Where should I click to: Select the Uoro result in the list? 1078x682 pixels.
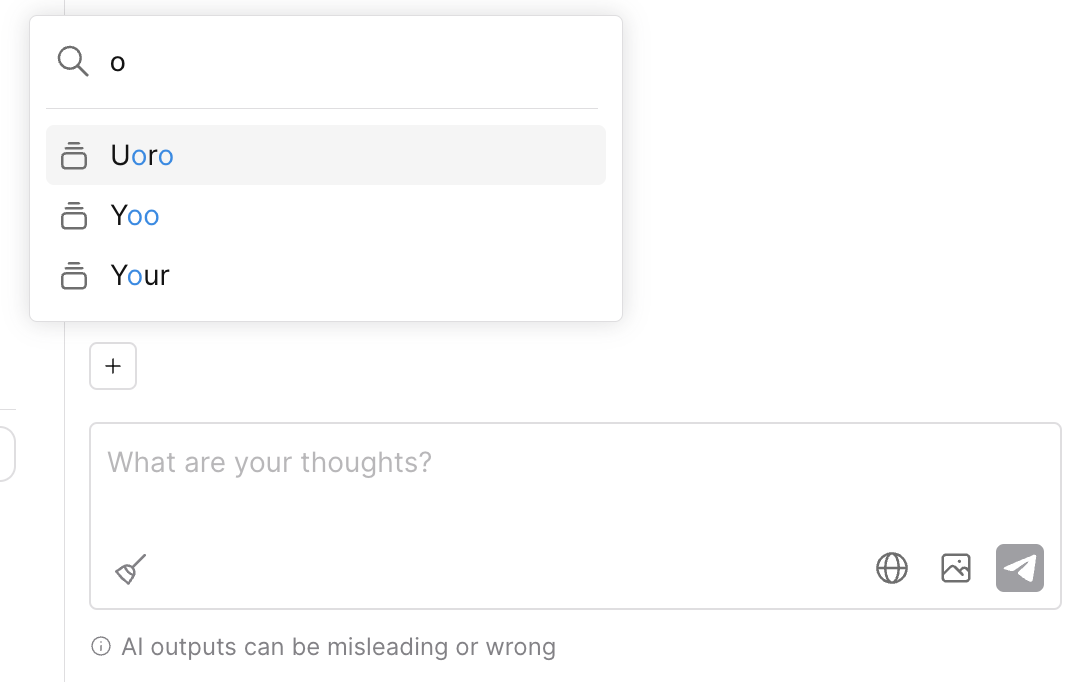142,156
